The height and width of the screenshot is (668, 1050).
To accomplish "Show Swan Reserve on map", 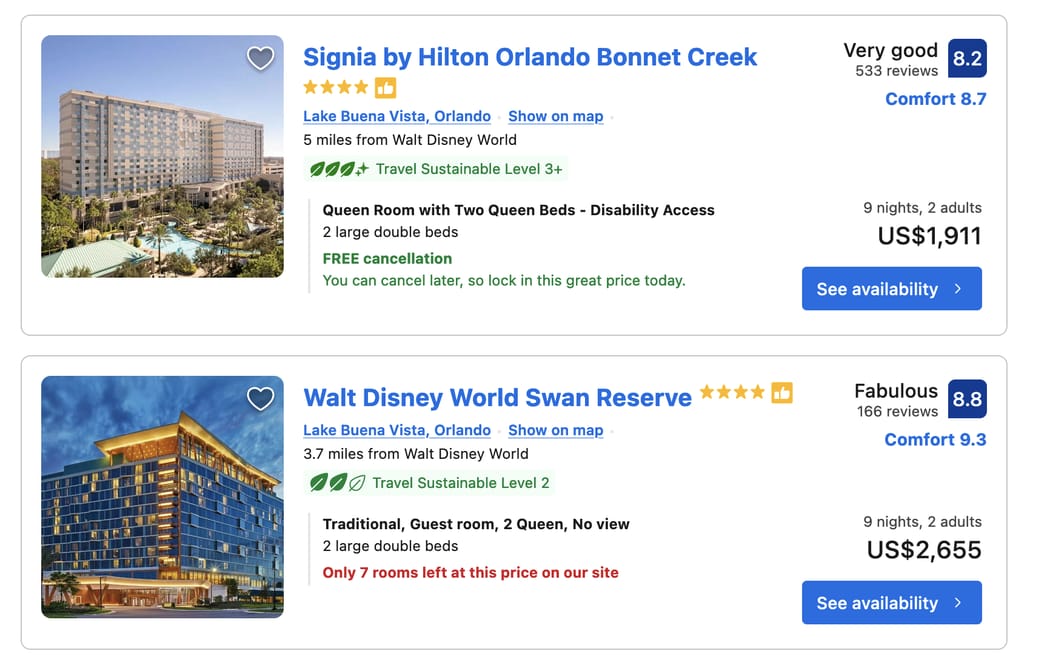I will [555, 430].
